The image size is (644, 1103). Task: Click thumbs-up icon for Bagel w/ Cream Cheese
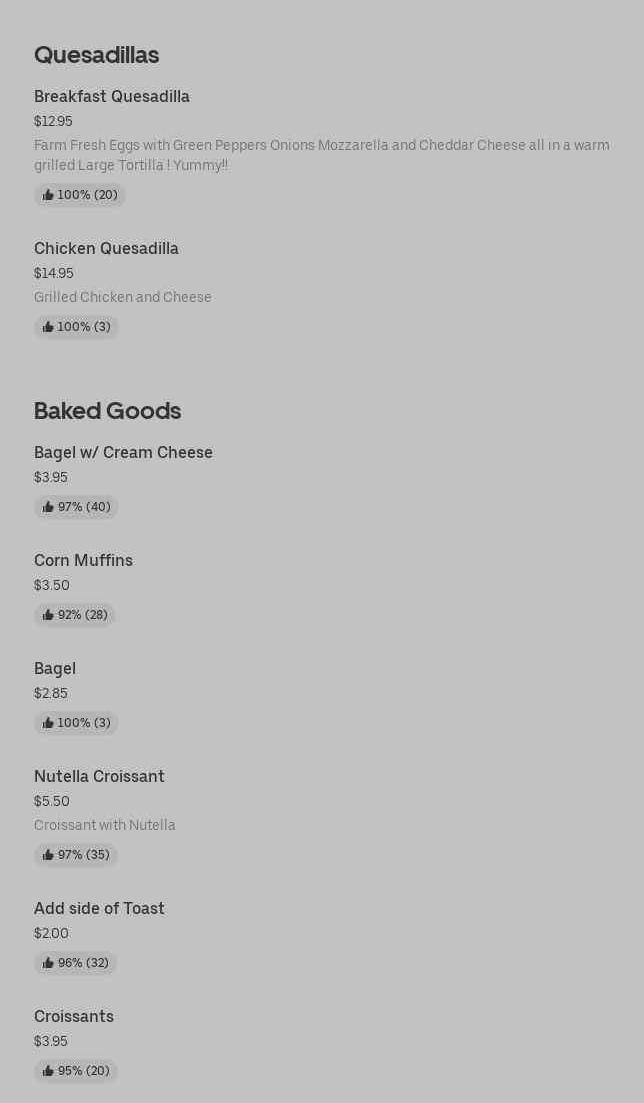[48, 507]
